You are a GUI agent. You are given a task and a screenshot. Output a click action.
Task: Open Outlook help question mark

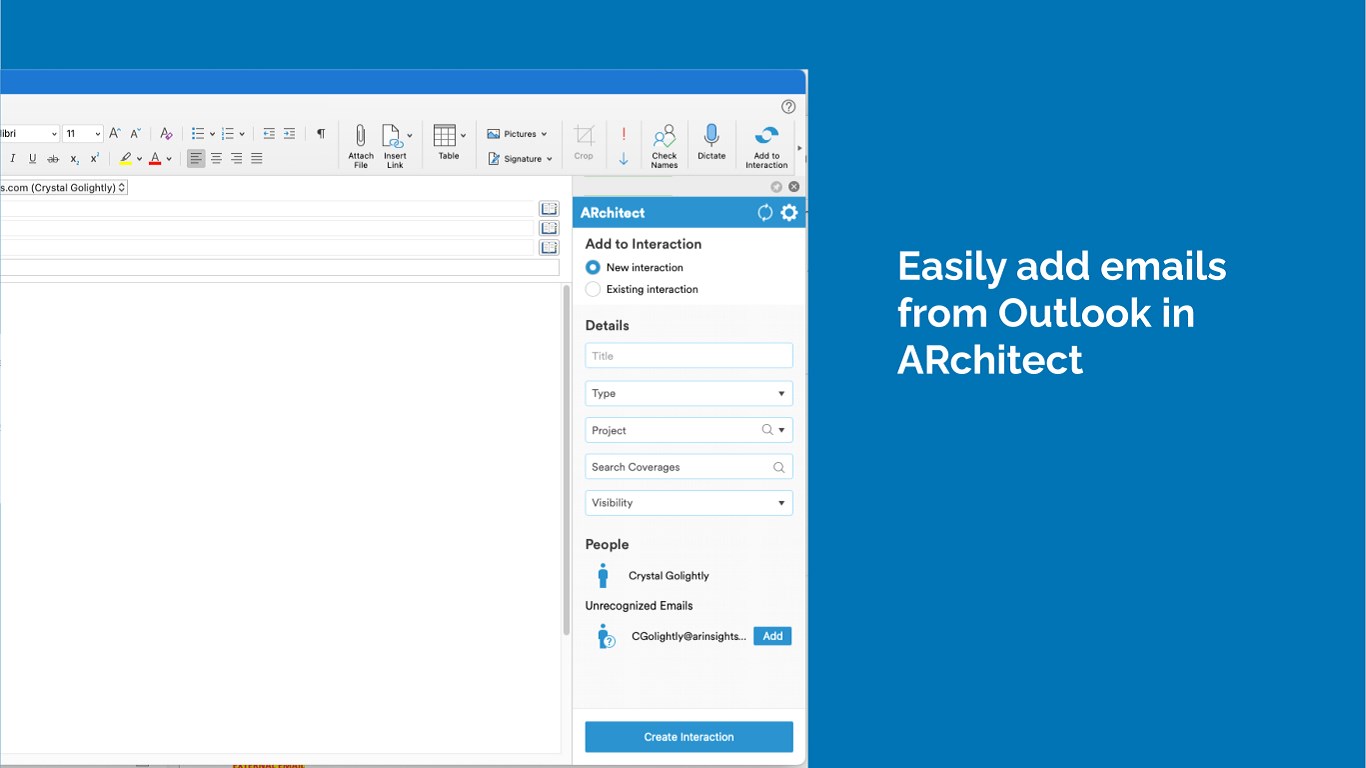[x=788, y=107]
